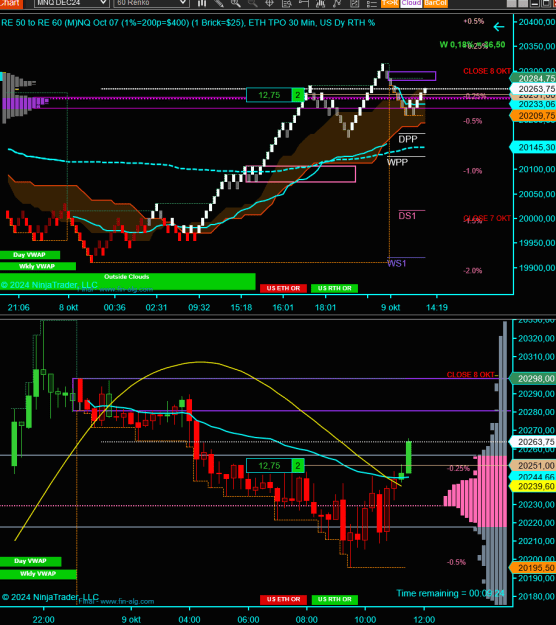Open the data box icon
Image resolution: width=556 pixels, height=625 pixels.
[287, 3]
